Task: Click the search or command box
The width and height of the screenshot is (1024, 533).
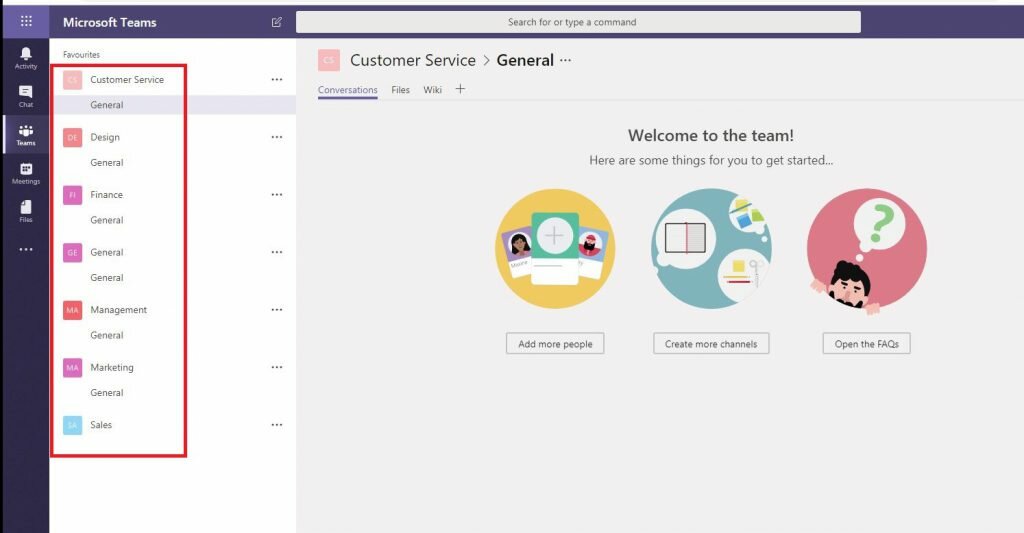Action: (x=578, y=22)
